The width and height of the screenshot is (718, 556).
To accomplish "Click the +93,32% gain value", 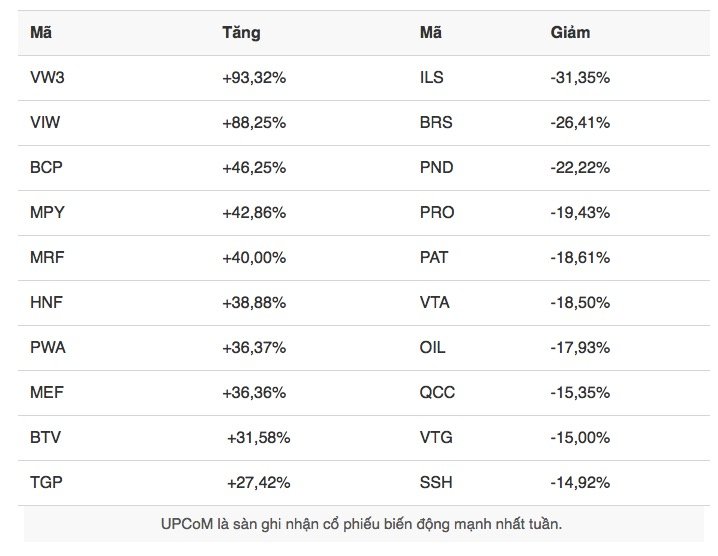I will click(254, 77).
